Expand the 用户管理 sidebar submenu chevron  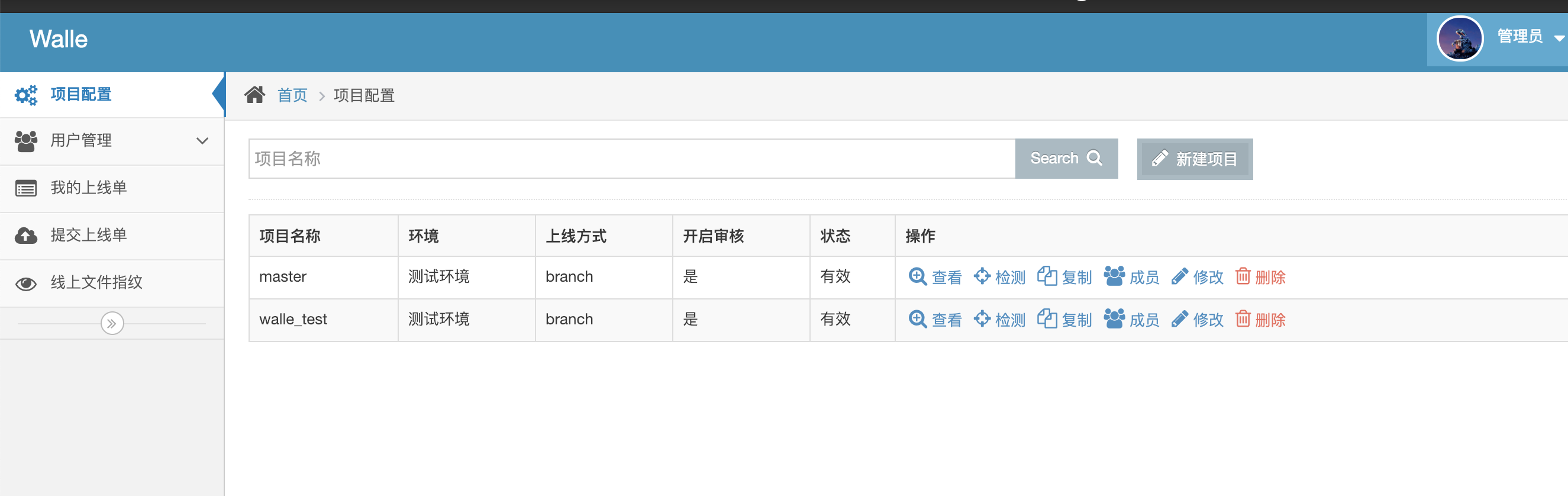click(x=202, y=141)
